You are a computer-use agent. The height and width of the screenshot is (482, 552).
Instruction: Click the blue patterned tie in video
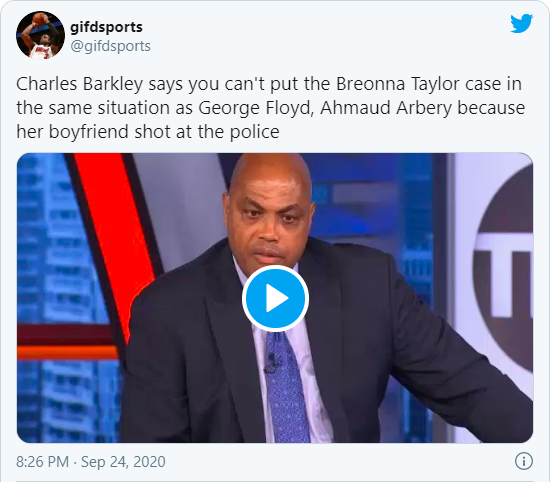click(286, 386)
